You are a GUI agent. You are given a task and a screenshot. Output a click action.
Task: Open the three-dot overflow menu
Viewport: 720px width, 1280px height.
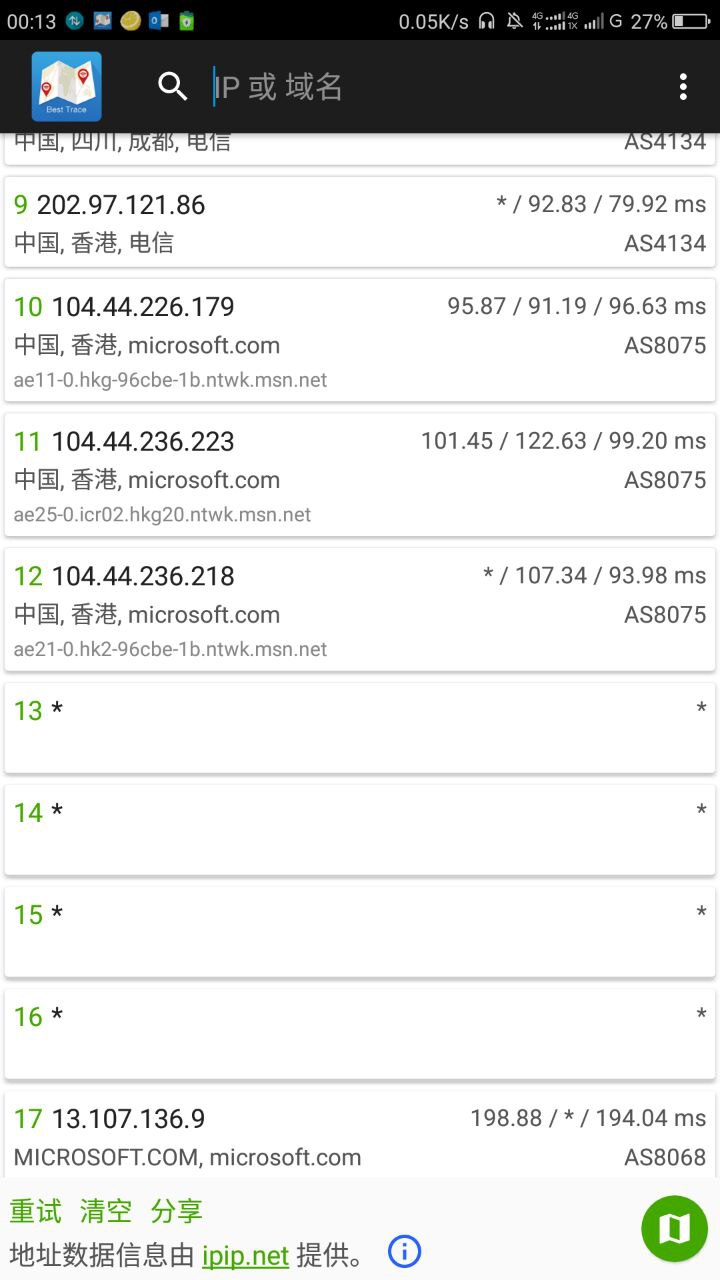pos(683,87)
